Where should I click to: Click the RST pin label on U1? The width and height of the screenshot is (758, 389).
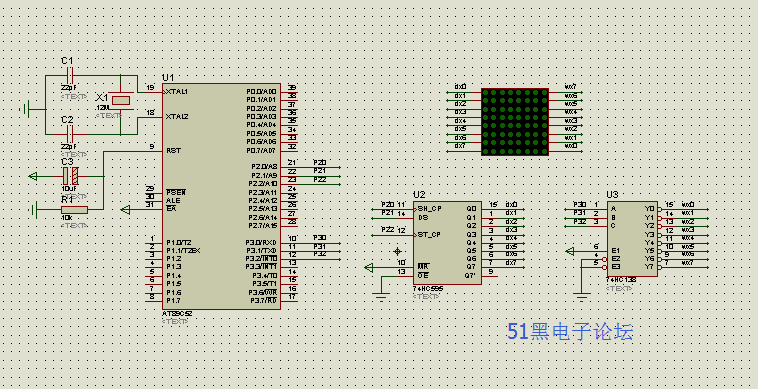pyautogui.click(x=173, y=150)
